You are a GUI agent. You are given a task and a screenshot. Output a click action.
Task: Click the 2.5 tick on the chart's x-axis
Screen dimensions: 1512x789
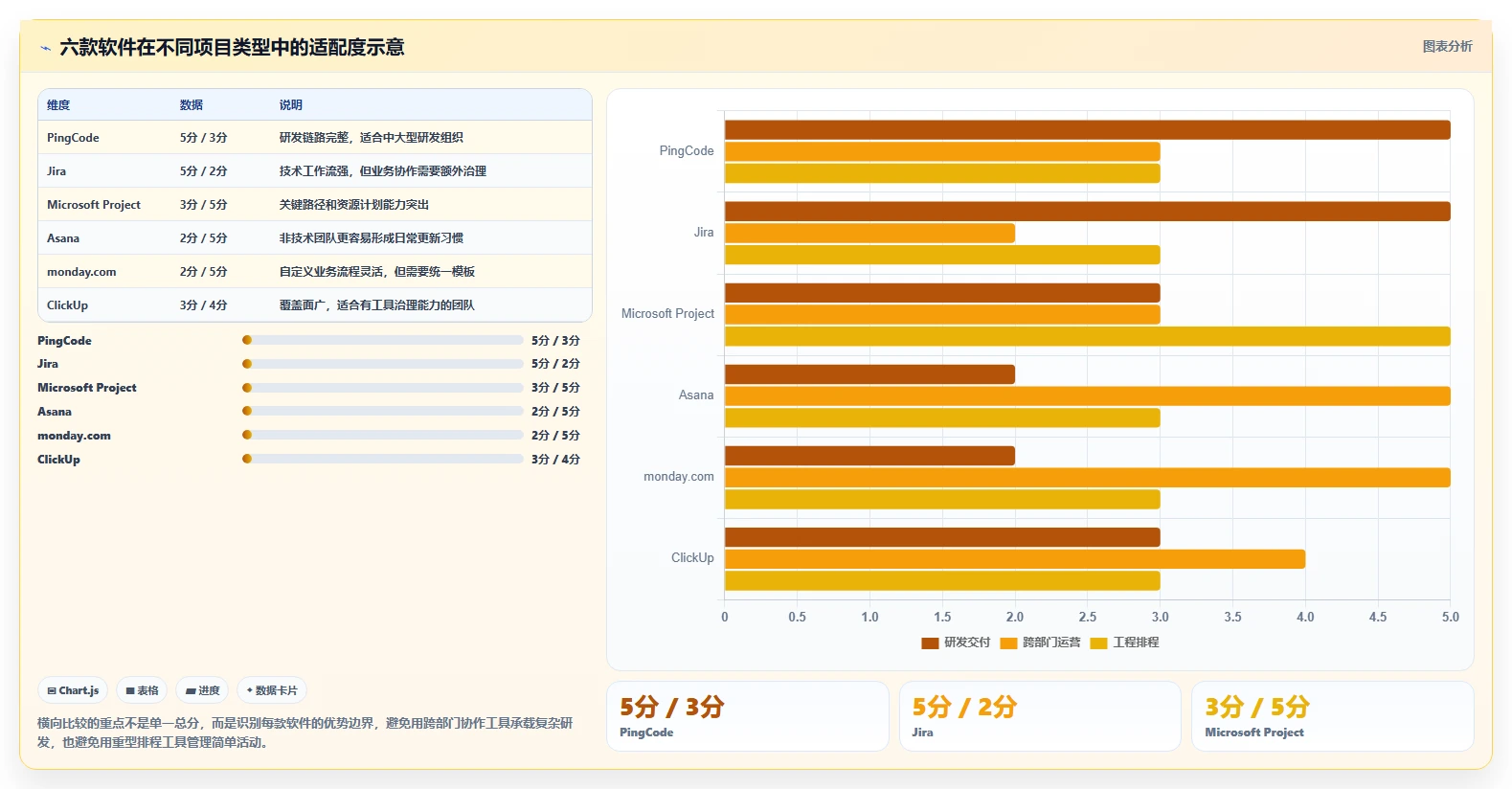pyautogui.click(x=1088, y=618)
